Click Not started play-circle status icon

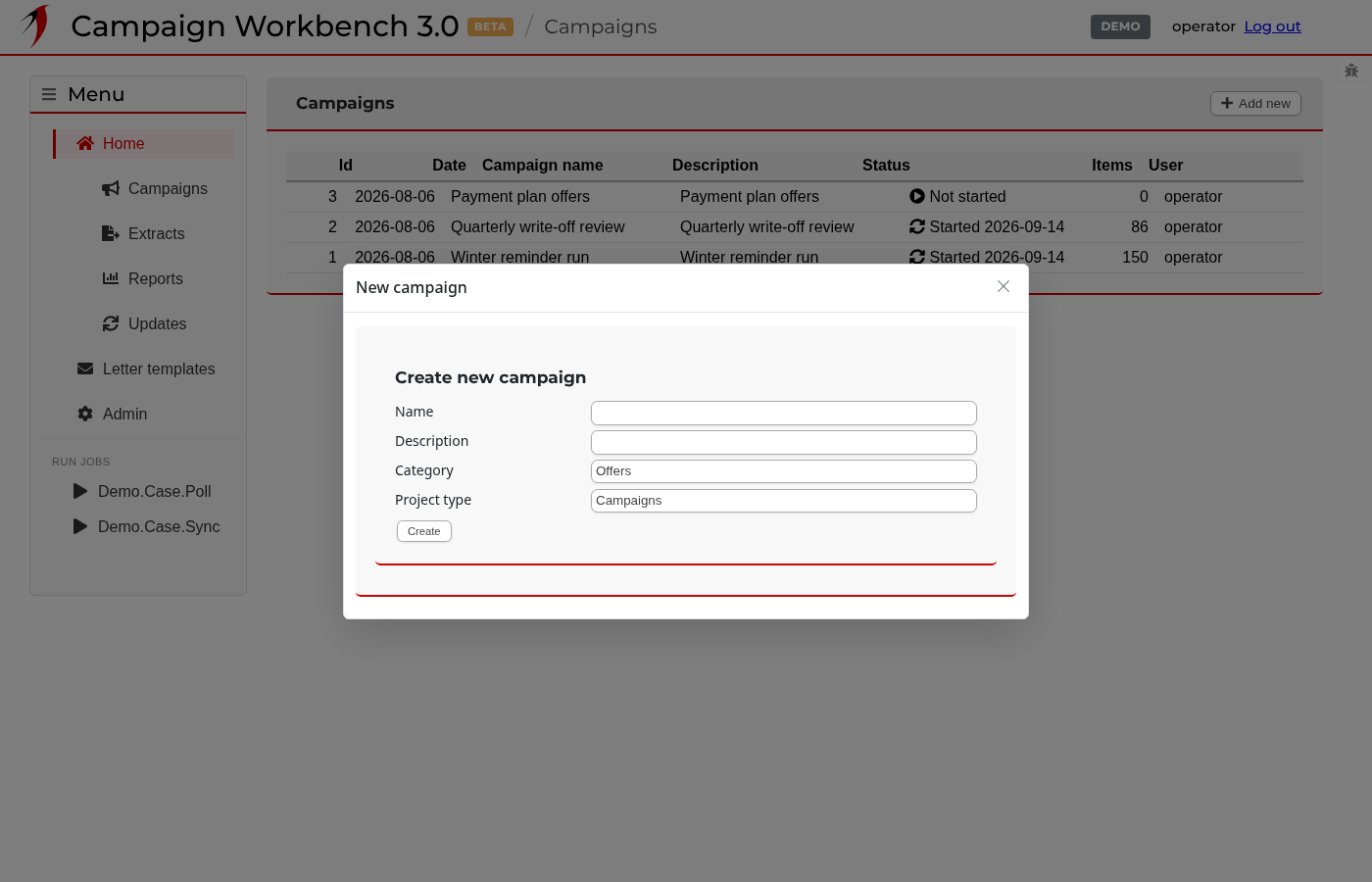[x=917, y=196]
